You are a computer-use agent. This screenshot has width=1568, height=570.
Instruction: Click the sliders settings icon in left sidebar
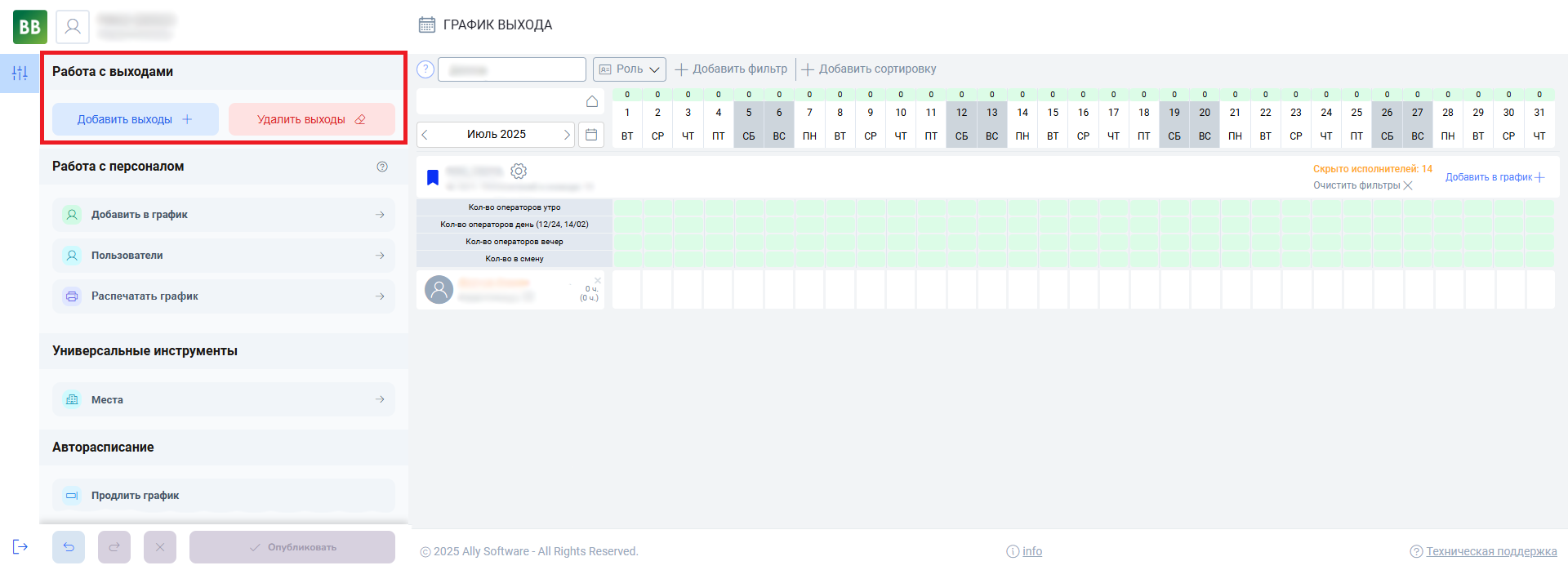tap(20, 73)
